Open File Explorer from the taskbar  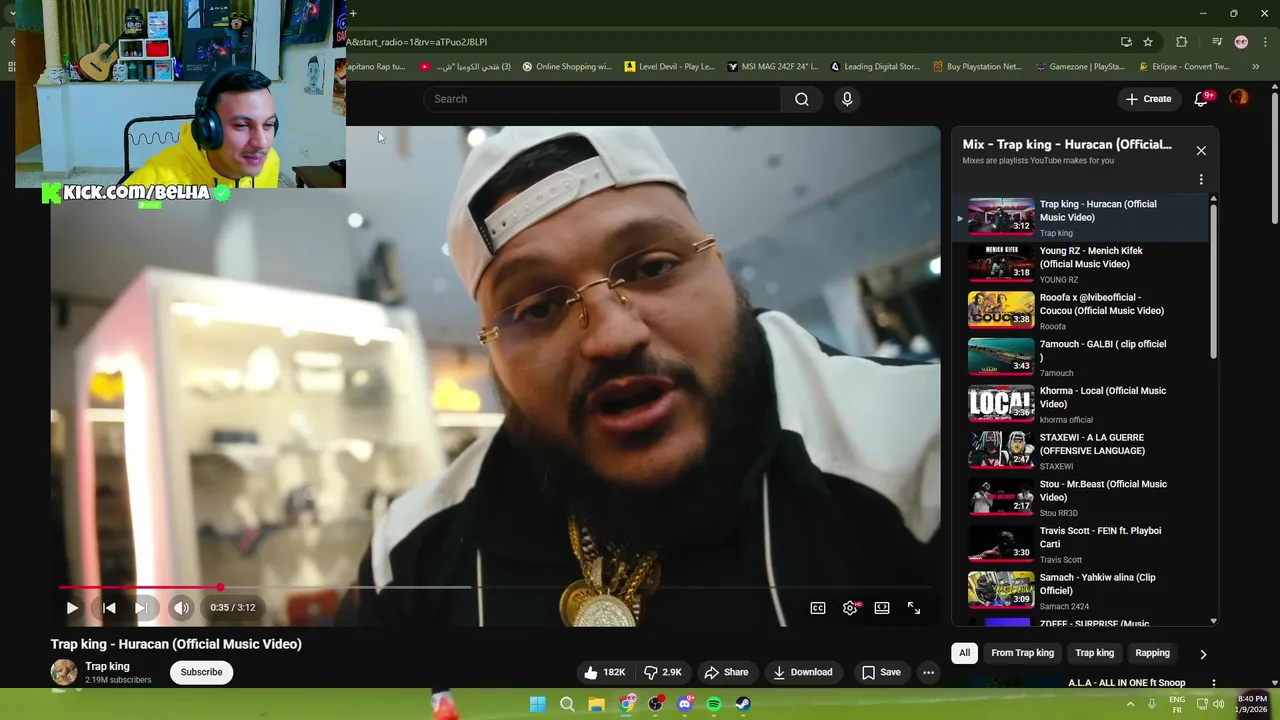pos(596,704)
